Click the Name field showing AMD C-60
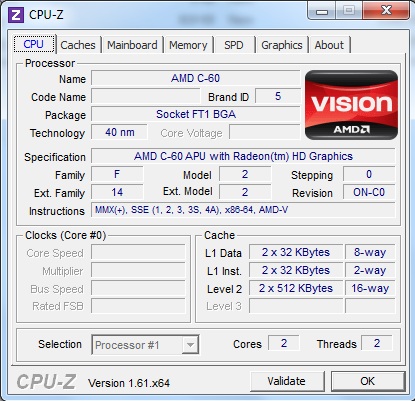Image resolution: width=415 pixels, height=401 pixels. 196,78
